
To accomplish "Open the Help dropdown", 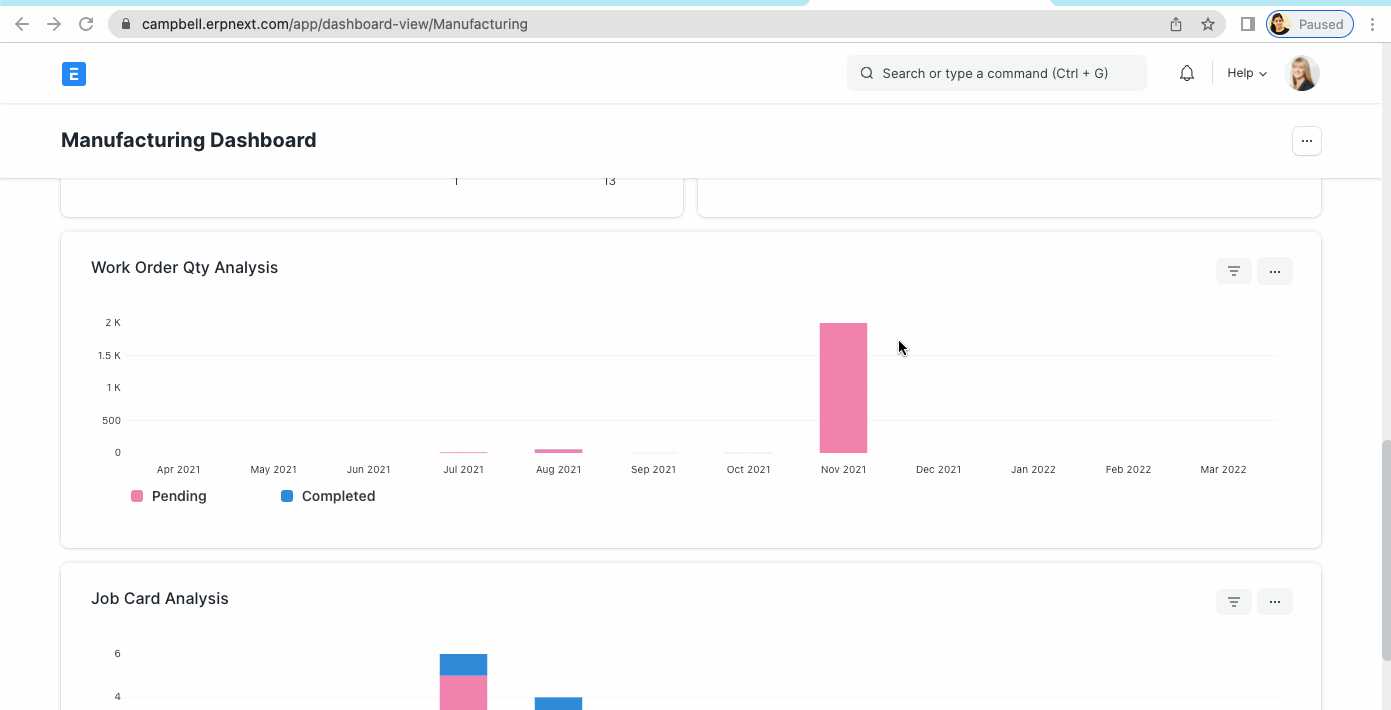I will click(x=1246, y=72).
